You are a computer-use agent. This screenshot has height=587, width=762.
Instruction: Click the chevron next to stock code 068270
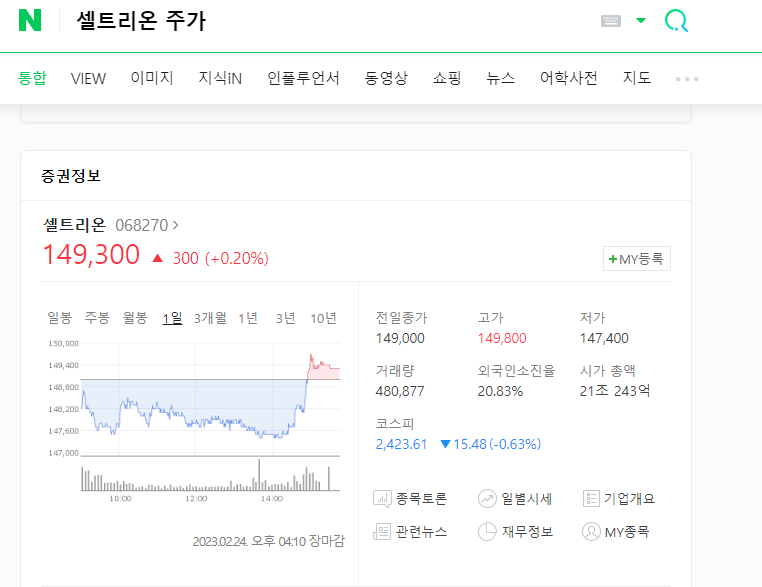coord(175,225)
